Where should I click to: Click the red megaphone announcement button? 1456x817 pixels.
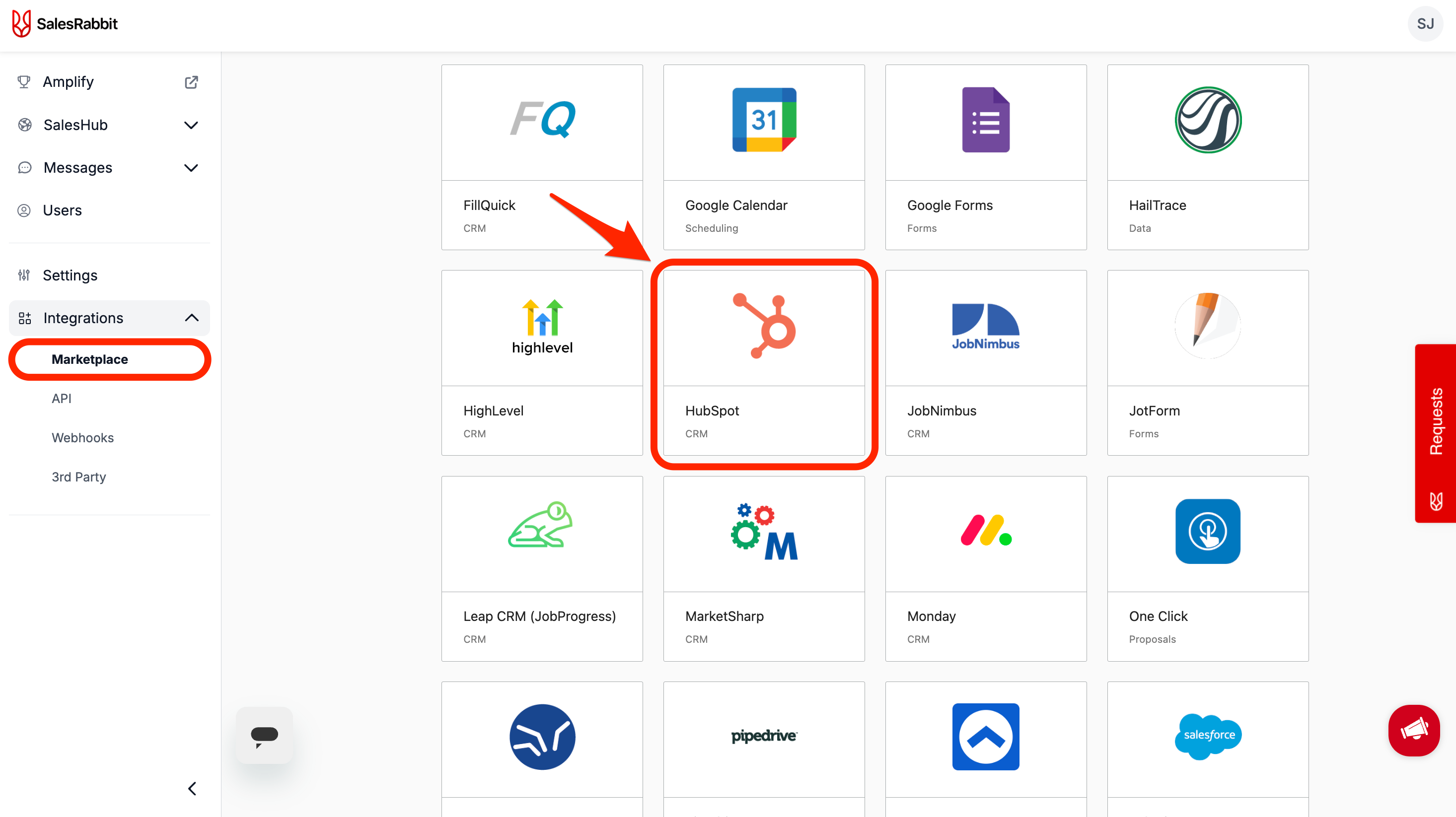(1414, 730)
